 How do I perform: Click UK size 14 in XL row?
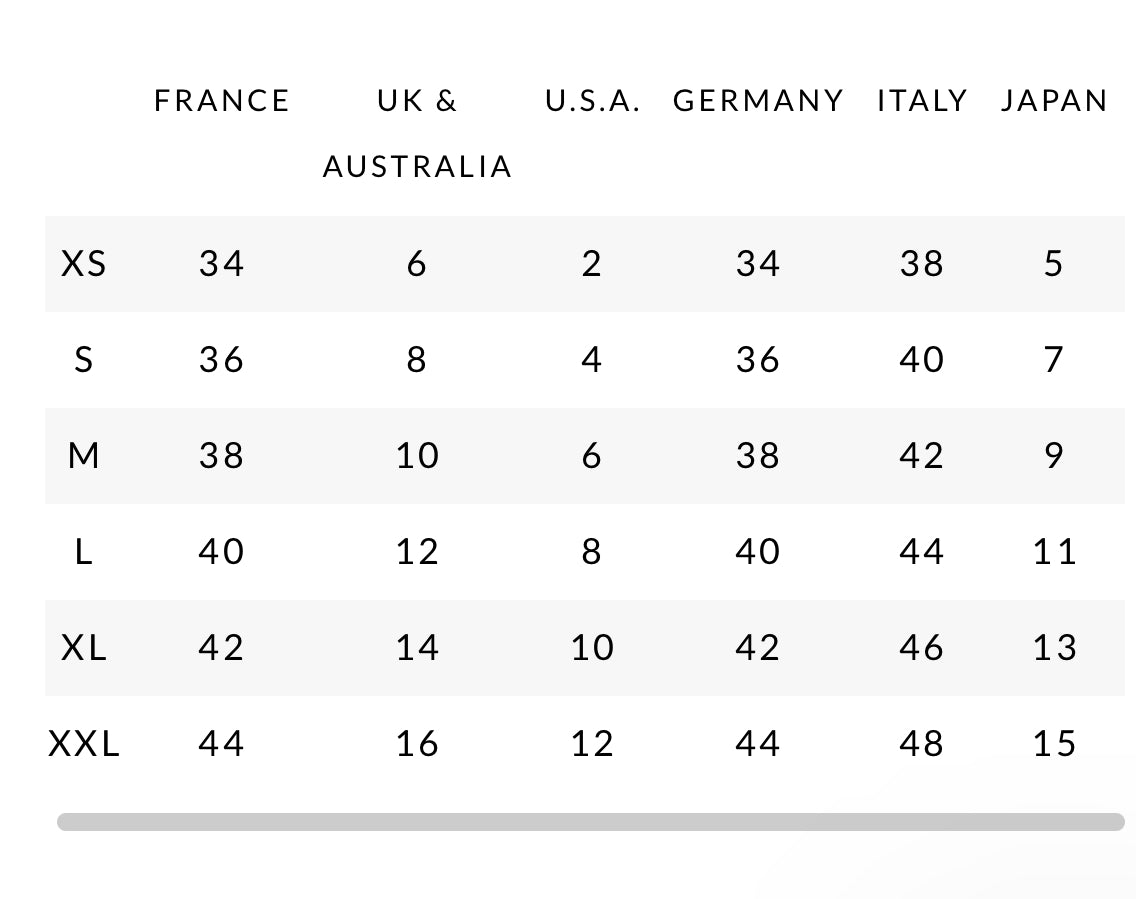click(x=417, y=648)
